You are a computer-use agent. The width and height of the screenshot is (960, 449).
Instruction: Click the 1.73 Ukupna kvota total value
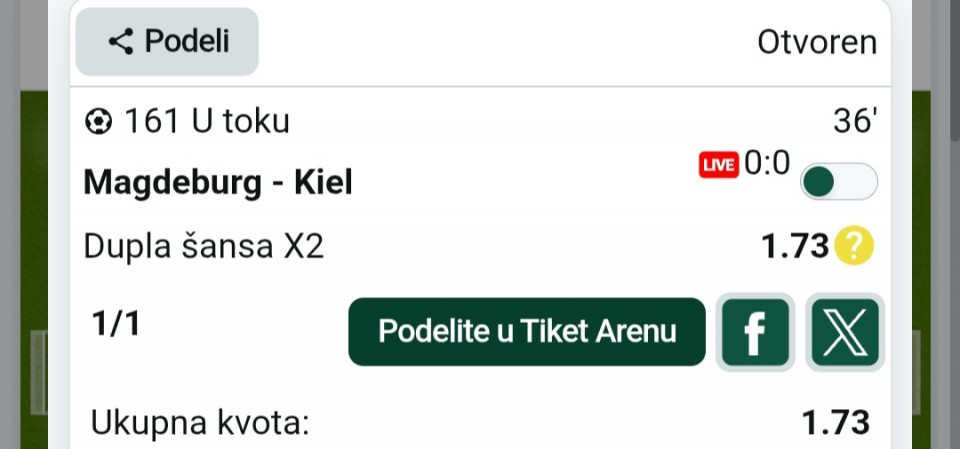point(836,423)
